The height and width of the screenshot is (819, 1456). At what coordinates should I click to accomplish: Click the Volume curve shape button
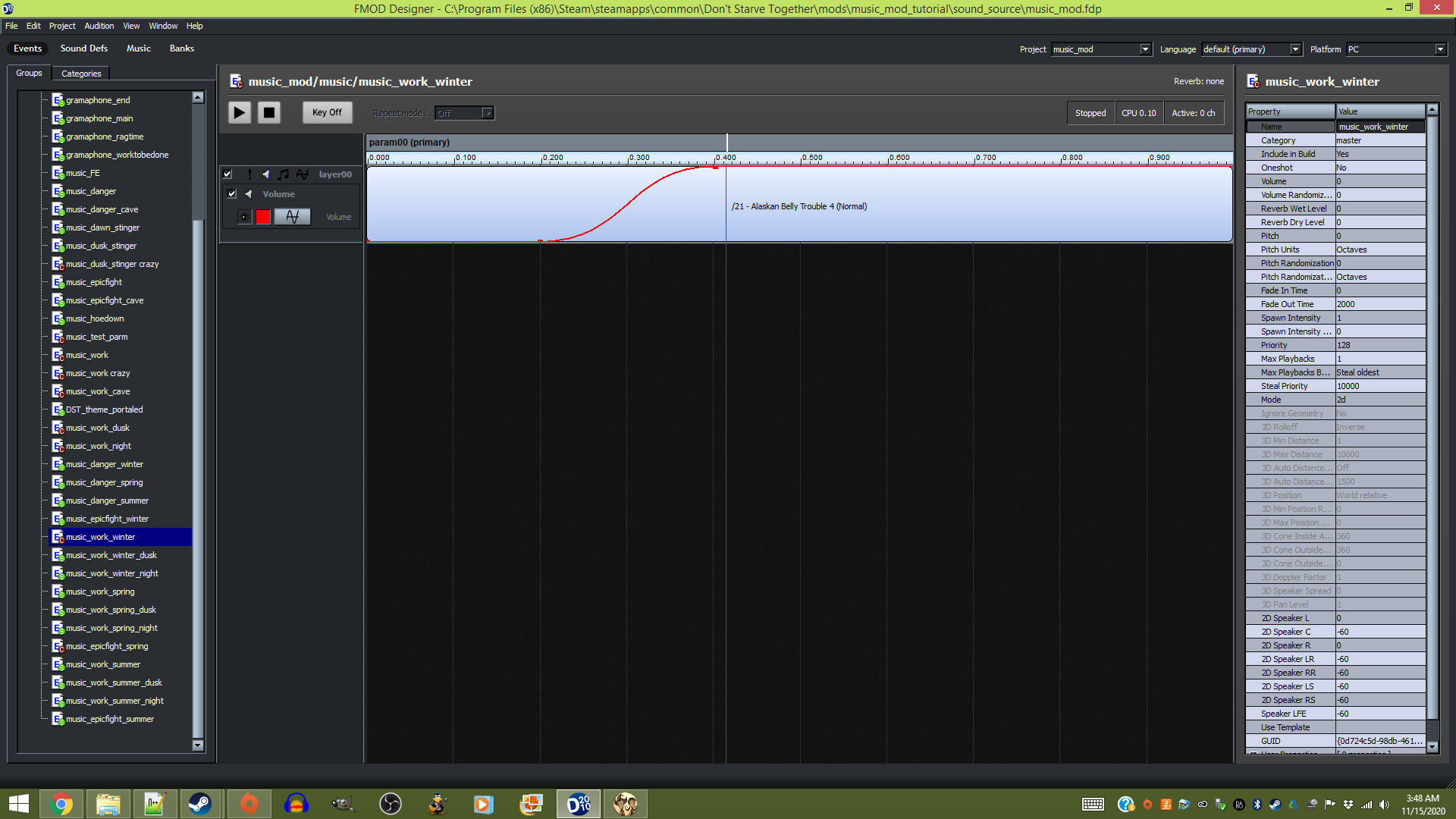pyautogui.click(x=292, y=217)
